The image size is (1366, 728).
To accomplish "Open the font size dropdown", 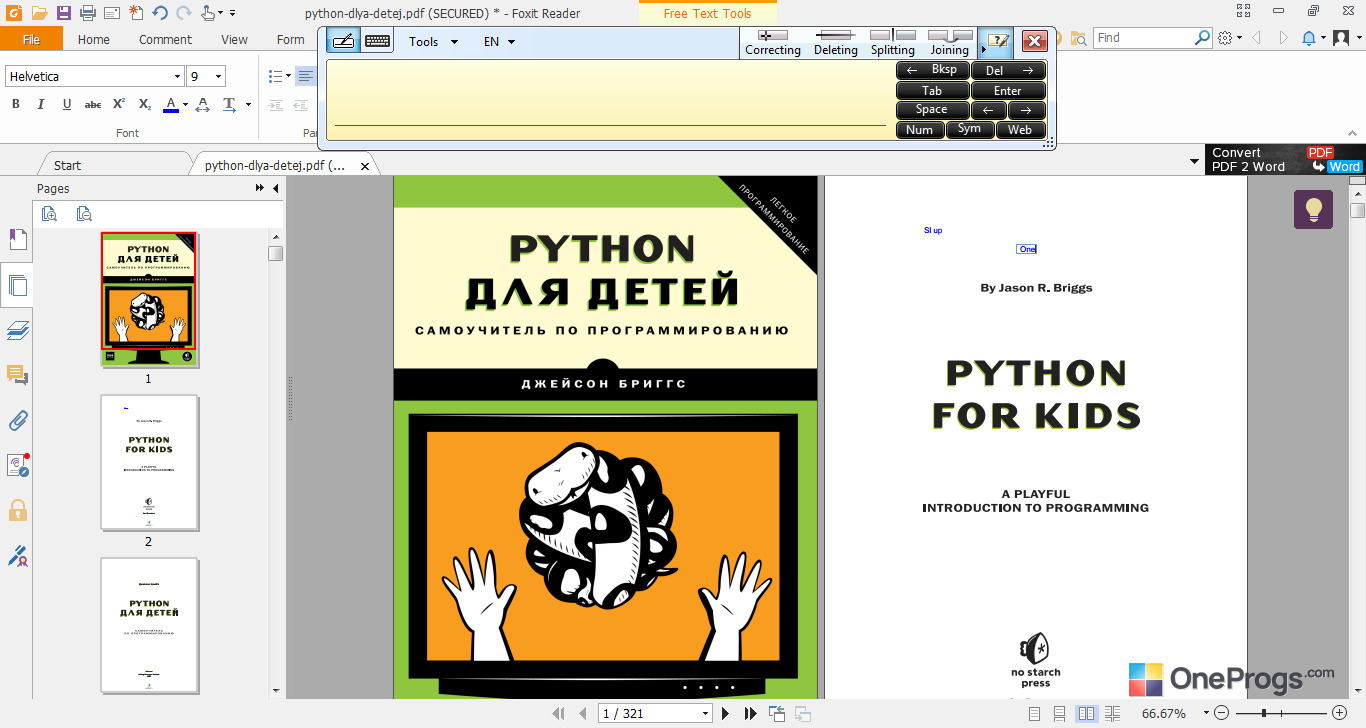I will point(218,76).
